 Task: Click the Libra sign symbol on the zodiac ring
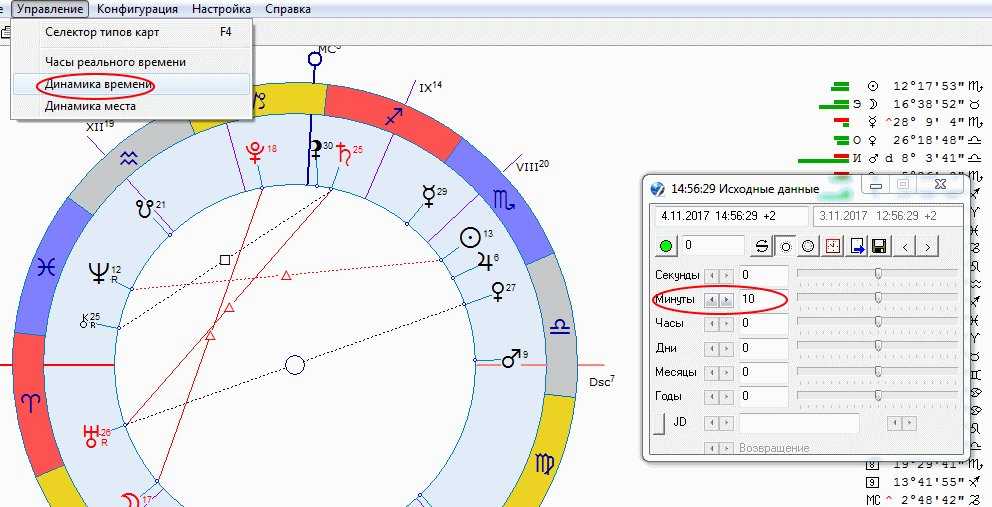coord(560,328)
